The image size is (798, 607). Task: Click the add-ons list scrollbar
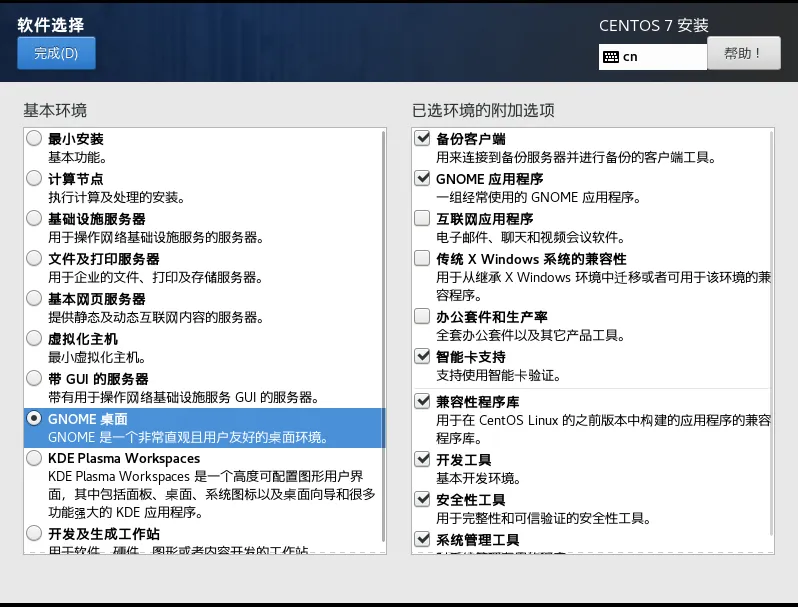tap(772, 333)
